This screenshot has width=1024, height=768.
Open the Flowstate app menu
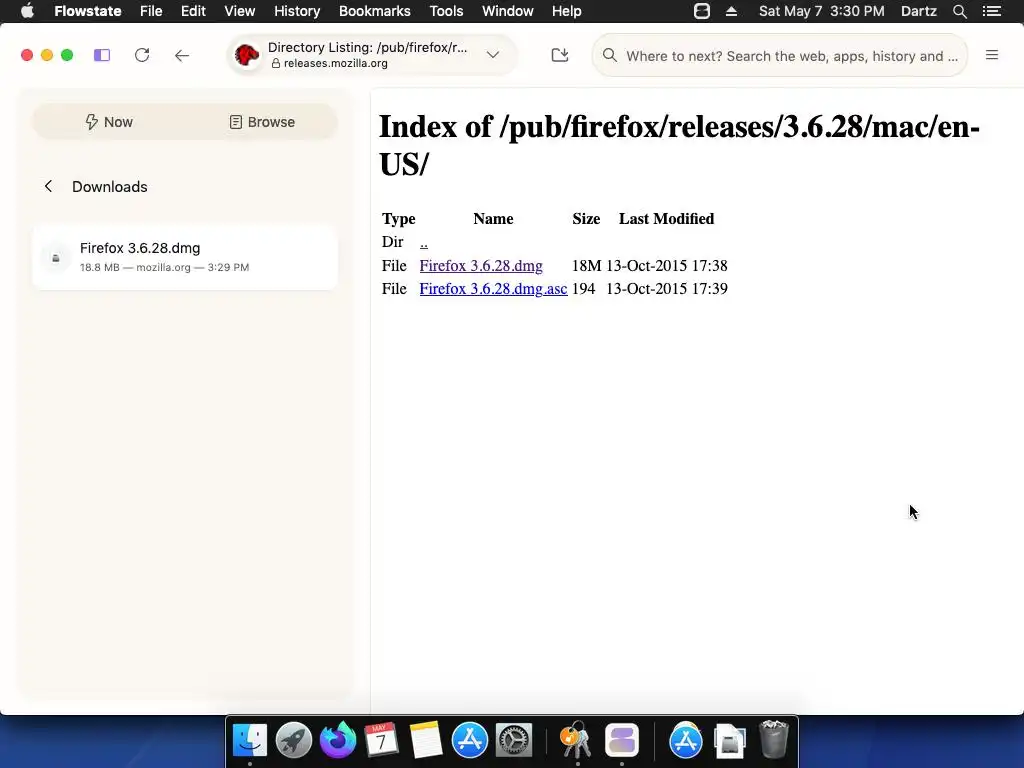pos(88,11)
